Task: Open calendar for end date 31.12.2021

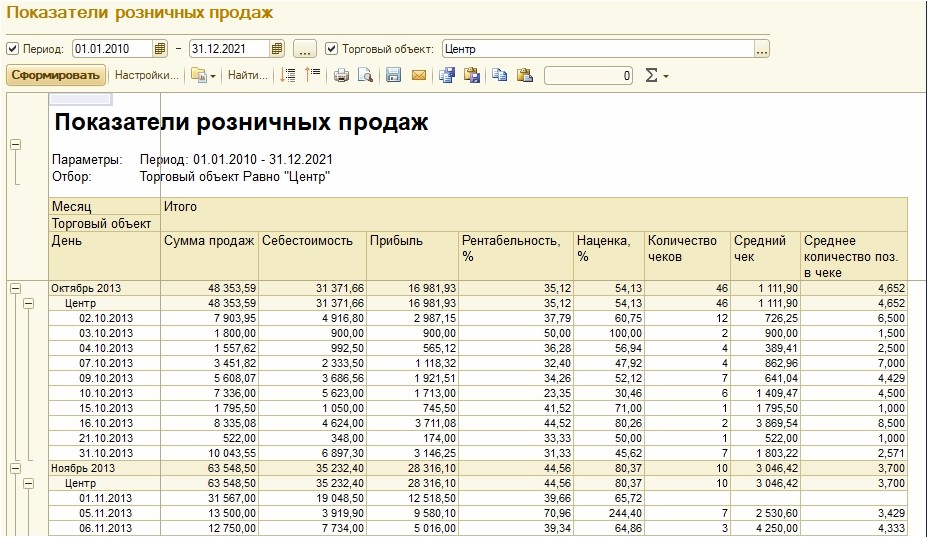Action: 277,49
